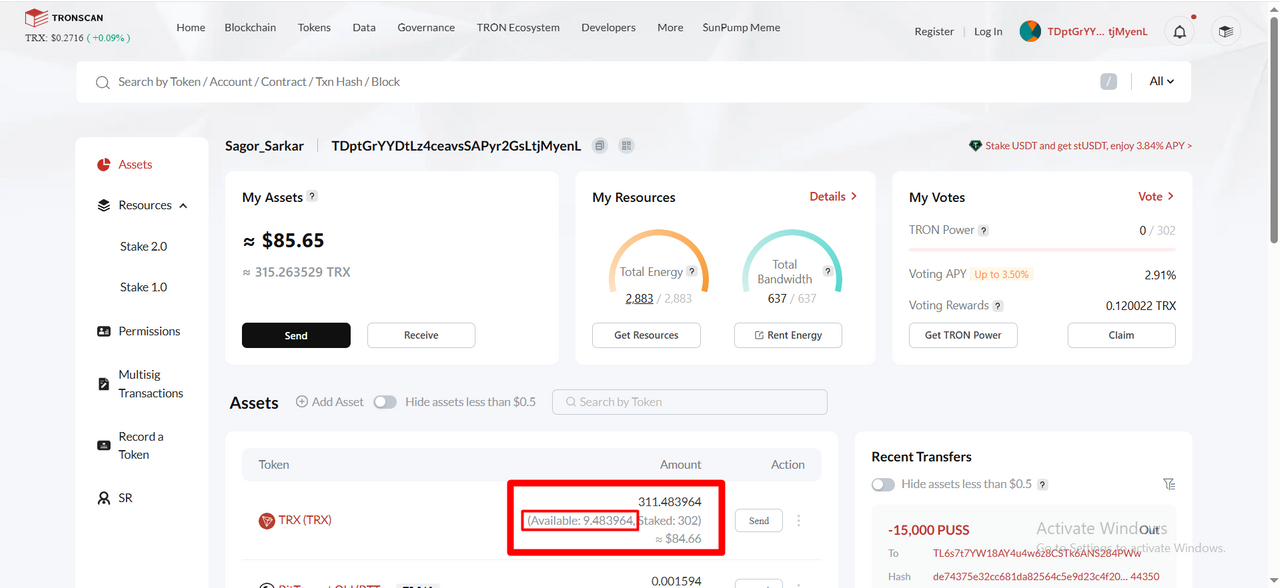Open the More menu

[670, 28]
